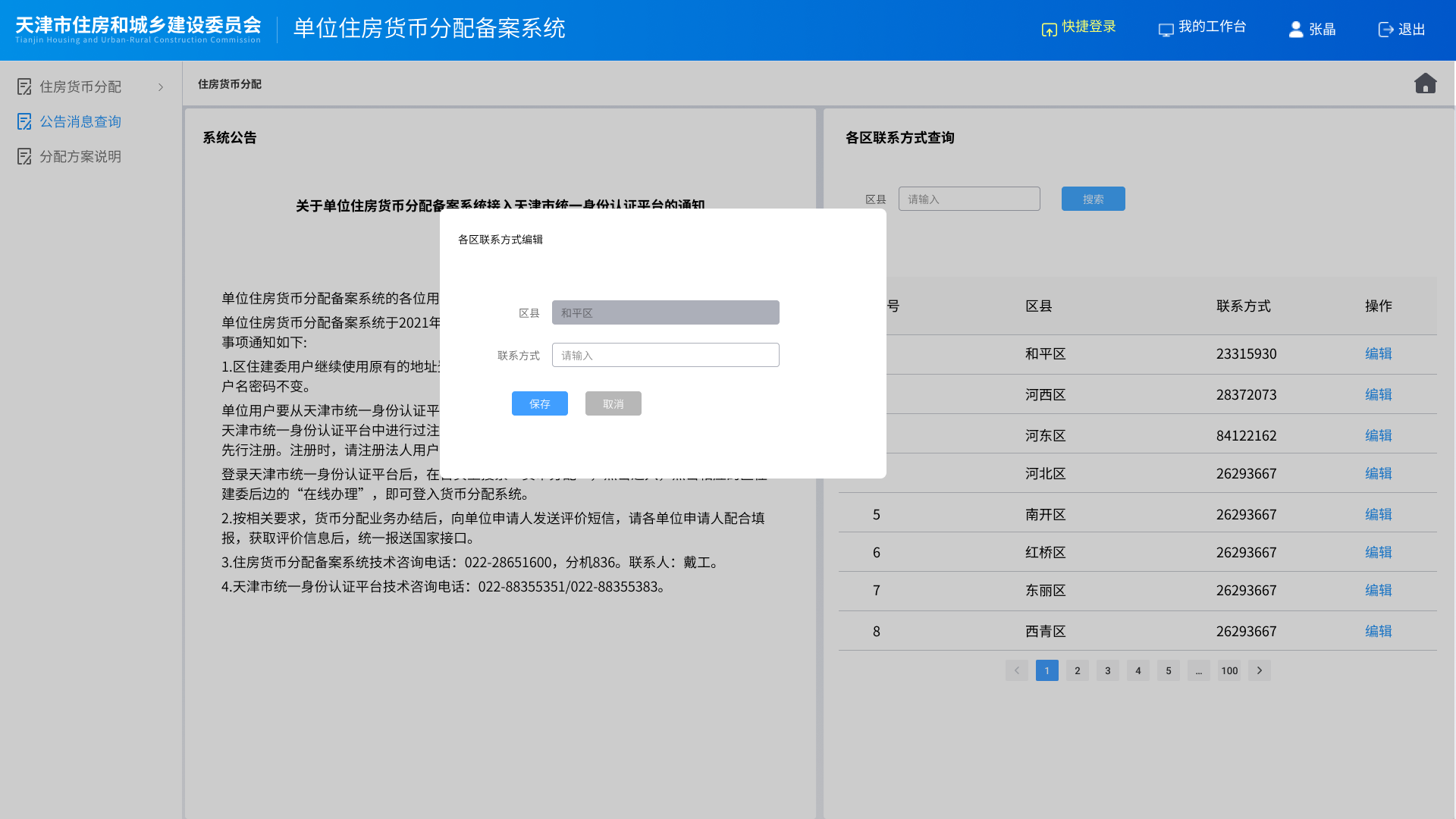Go to next page arrow
The image size is (1456, 819).
click(1260, 670)
